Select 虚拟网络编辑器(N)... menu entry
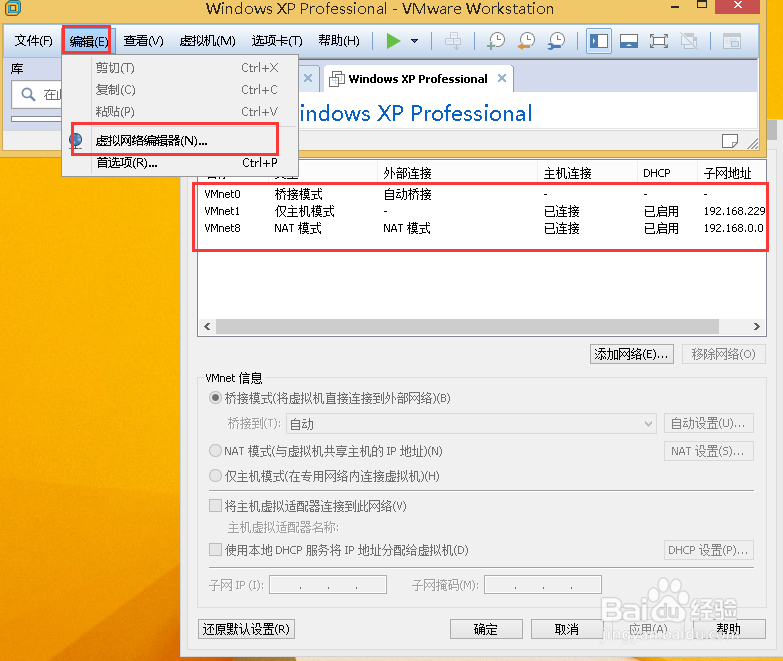The height and width of the screenshot is (661, 783). (181, 141)
